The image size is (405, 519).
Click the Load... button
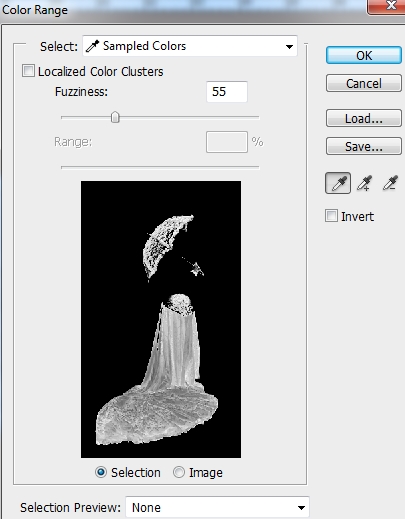364,118
